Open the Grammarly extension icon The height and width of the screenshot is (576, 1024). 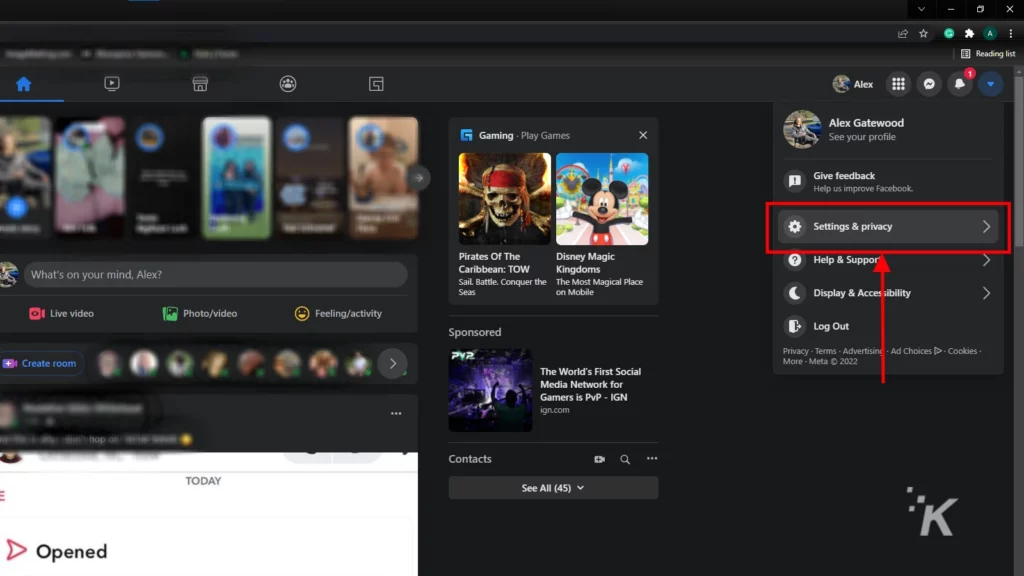coord(949,33)
